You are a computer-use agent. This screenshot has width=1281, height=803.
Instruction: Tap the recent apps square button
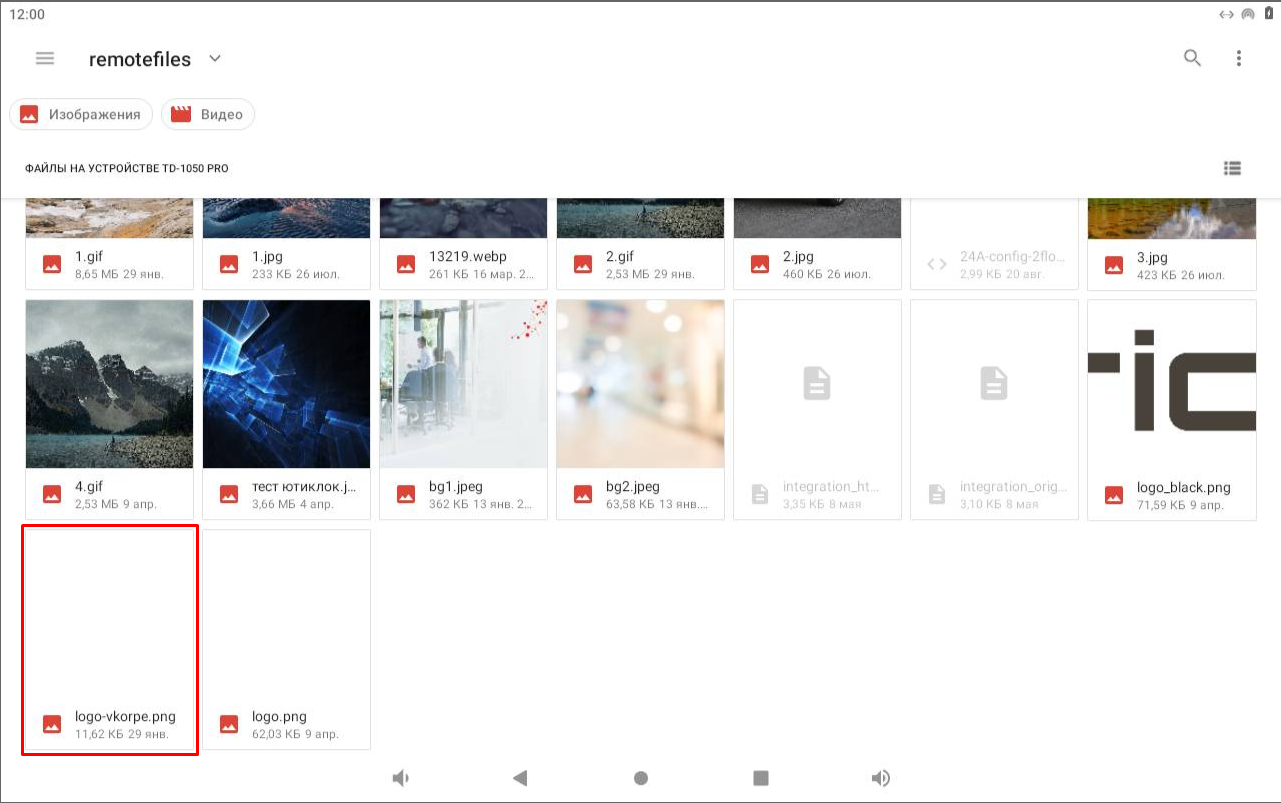tap(761, 778)
